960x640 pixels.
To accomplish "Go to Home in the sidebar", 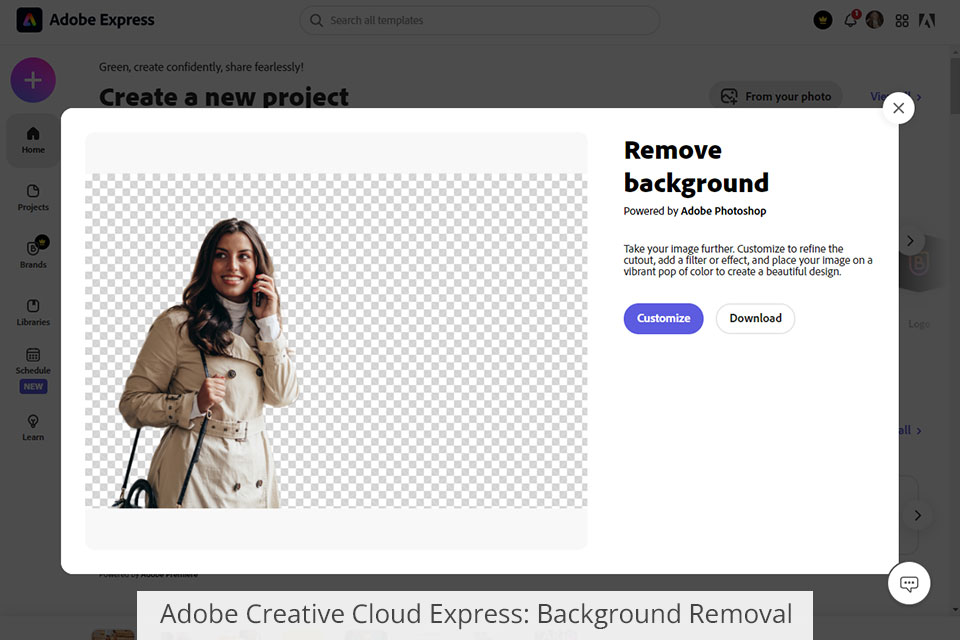I will (x=33, y=140).
